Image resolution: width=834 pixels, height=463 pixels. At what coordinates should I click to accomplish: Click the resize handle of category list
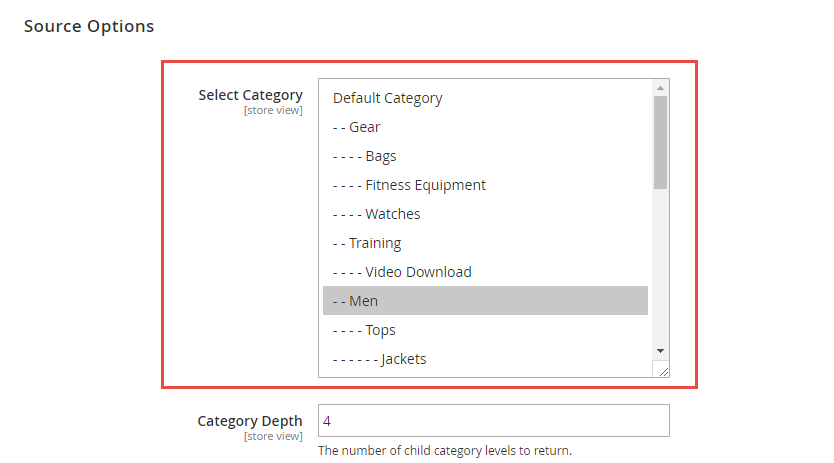661,369
